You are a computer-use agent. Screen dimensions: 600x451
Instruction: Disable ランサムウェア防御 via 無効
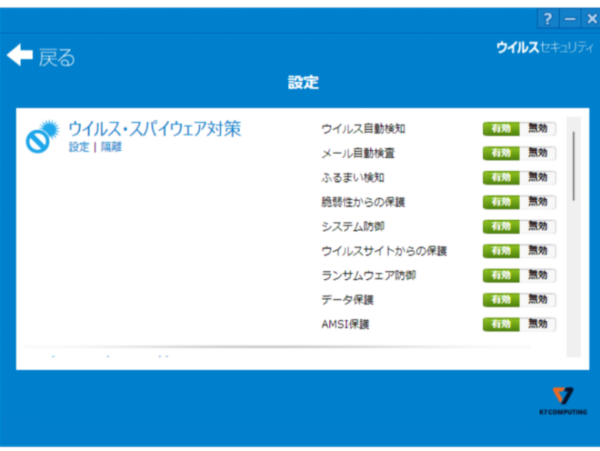click(x=539, y=275)
